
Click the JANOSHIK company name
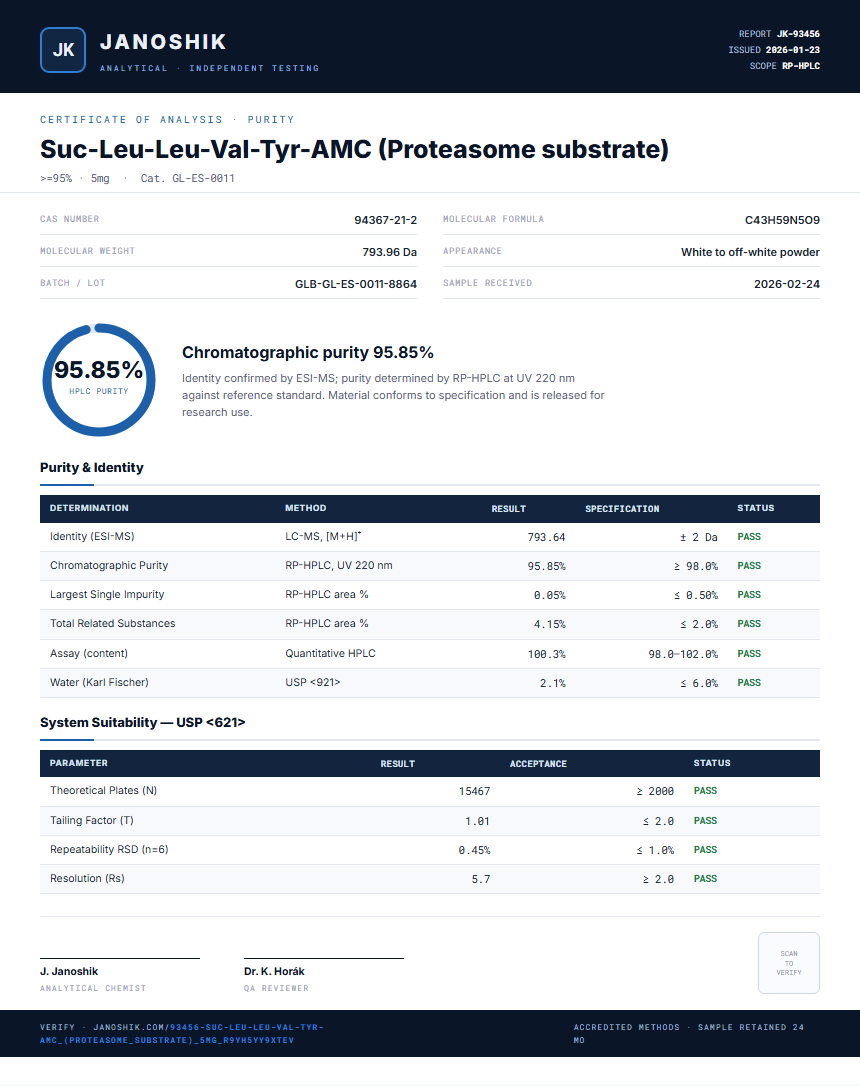(163, 42)
